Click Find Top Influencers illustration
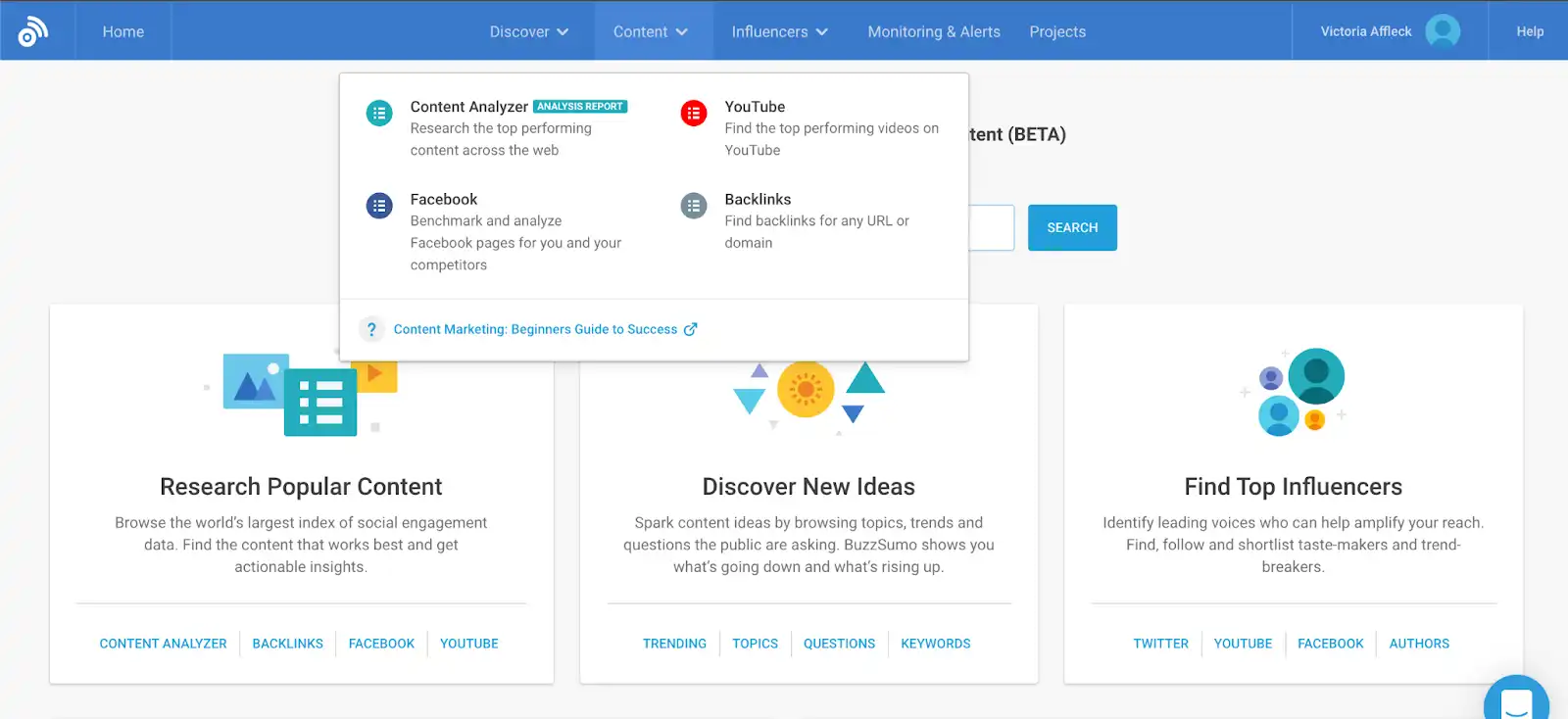The height and width of the screenshot is (719, 1568). 1294,392
